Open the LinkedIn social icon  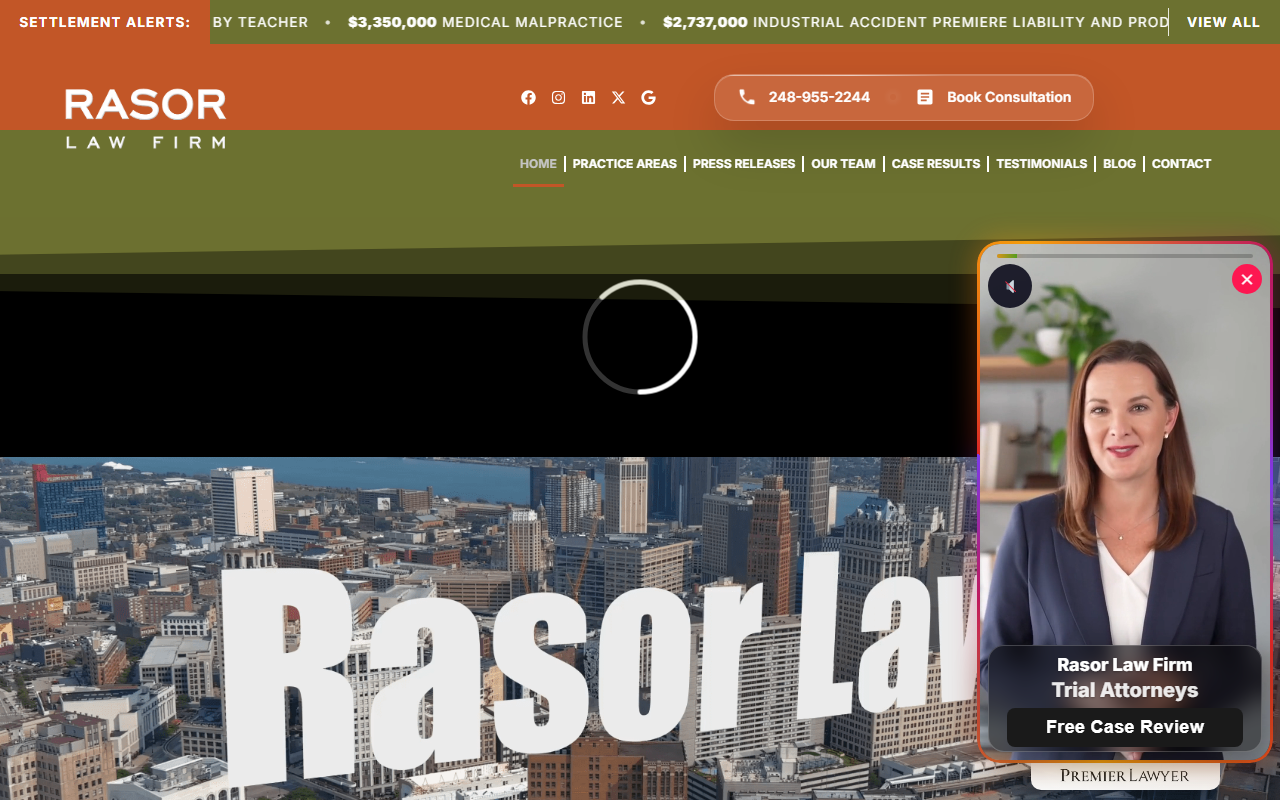pos(588,97)
